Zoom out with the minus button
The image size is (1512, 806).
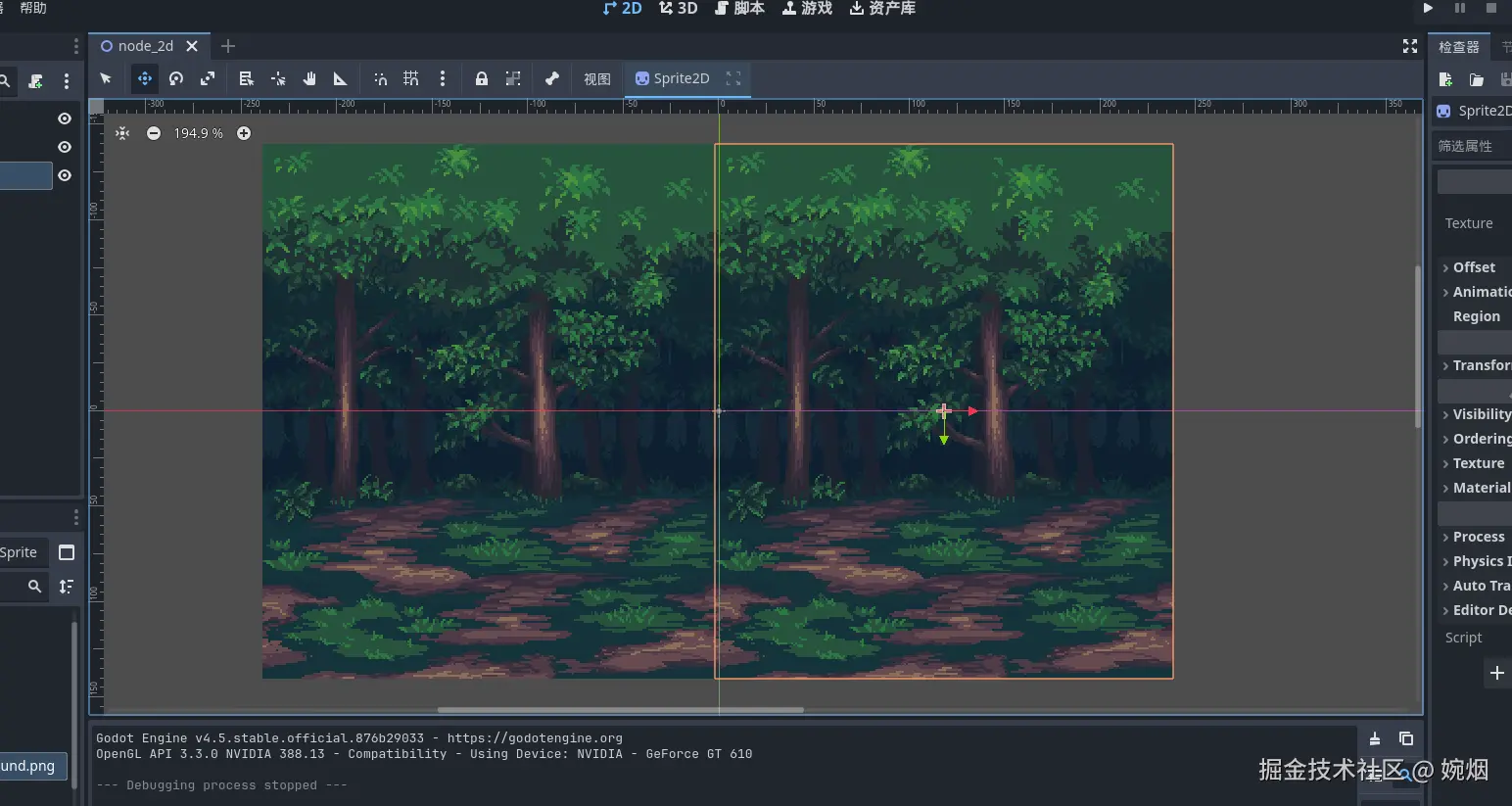[x=154, y=133]
